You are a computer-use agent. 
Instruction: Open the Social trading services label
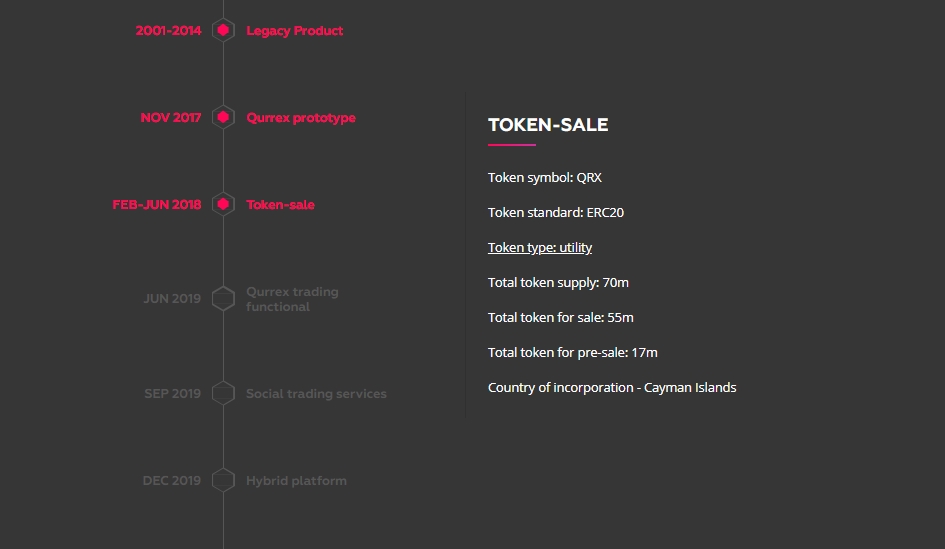tap(316, 394)
